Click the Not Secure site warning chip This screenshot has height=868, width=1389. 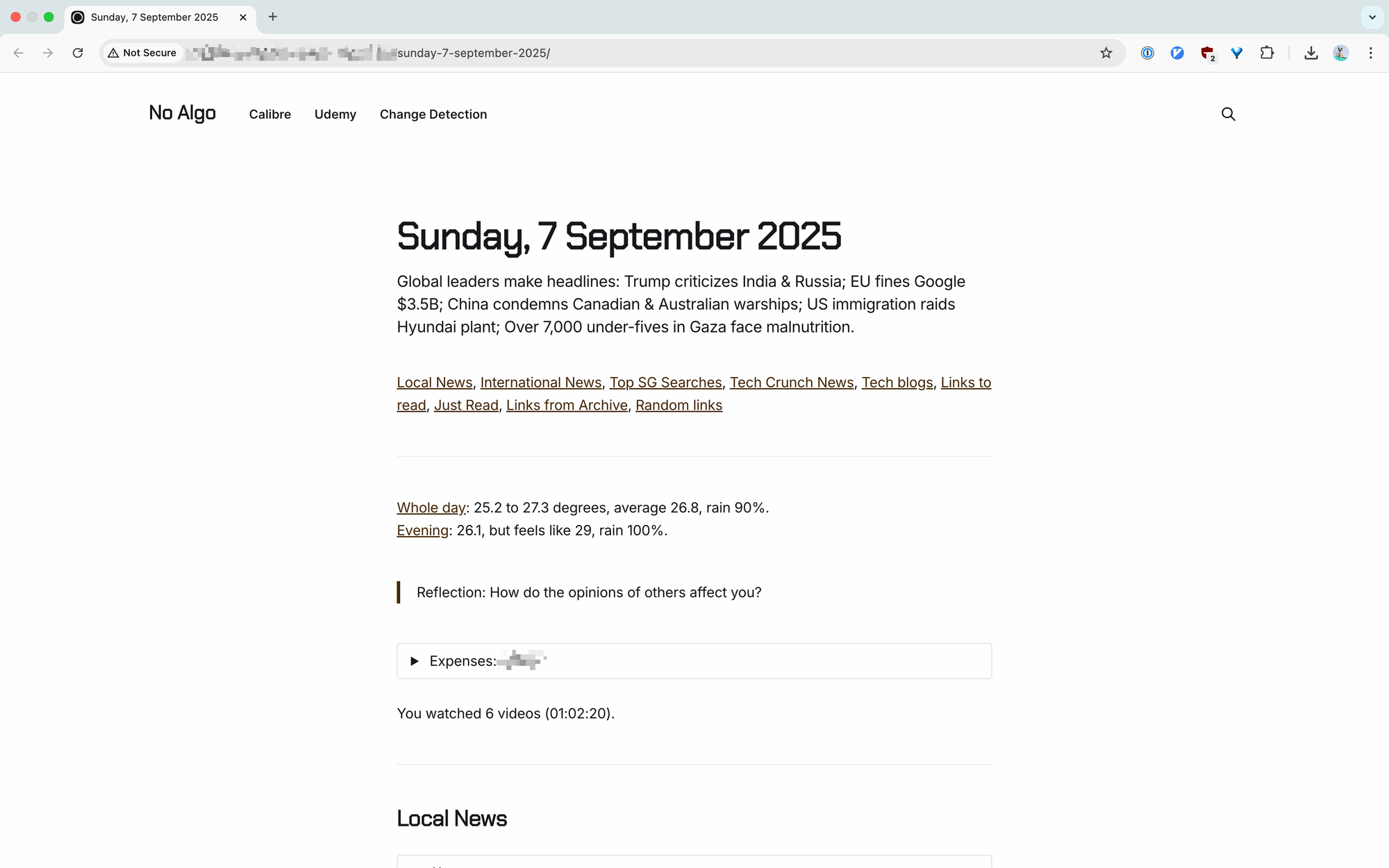142,53
